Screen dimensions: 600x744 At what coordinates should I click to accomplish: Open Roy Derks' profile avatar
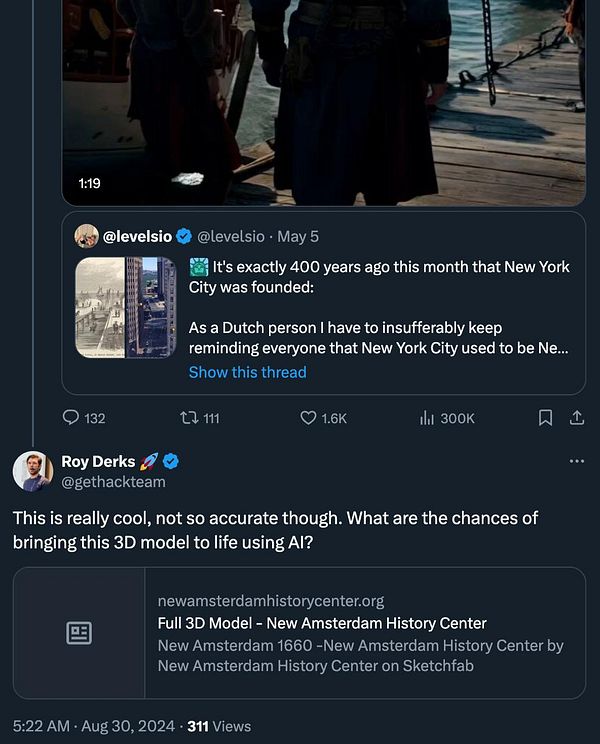click(33, 471)
